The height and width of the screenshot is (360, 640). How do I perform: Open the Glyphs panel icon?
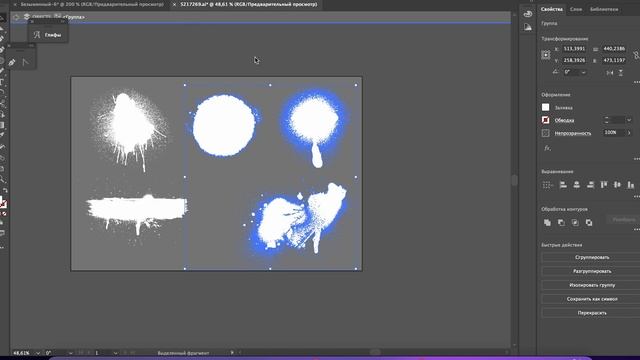tap(37, 35)
